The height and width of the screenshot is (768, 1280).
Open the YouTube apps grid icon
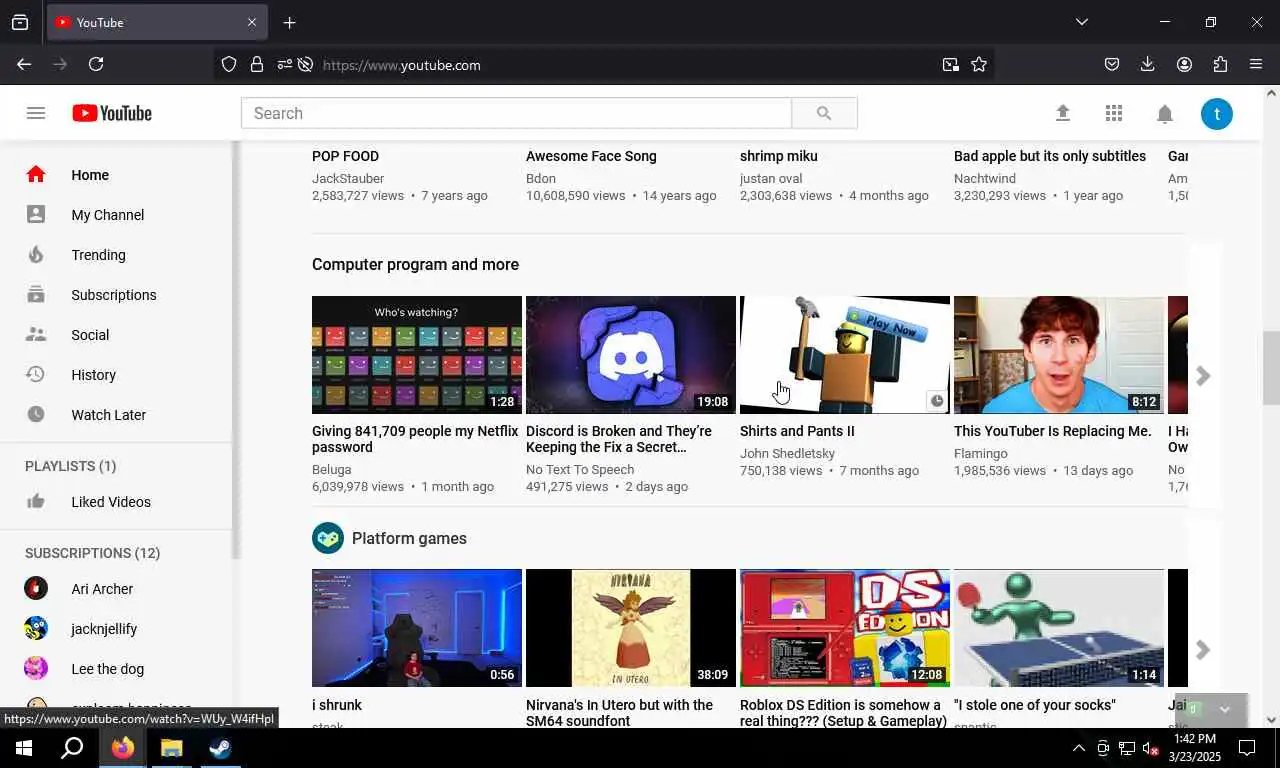click(1114, 113)
